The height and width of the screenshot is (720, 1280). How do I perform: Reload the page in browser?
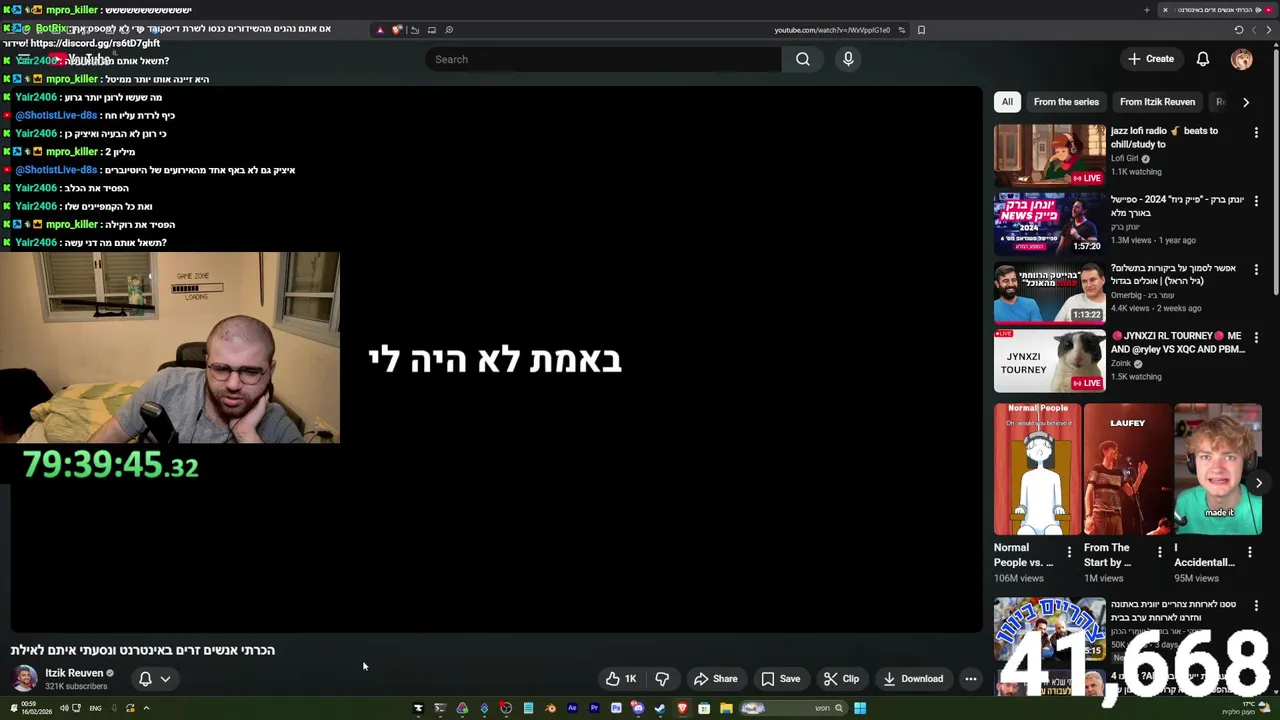click(x=1239, y=30)
